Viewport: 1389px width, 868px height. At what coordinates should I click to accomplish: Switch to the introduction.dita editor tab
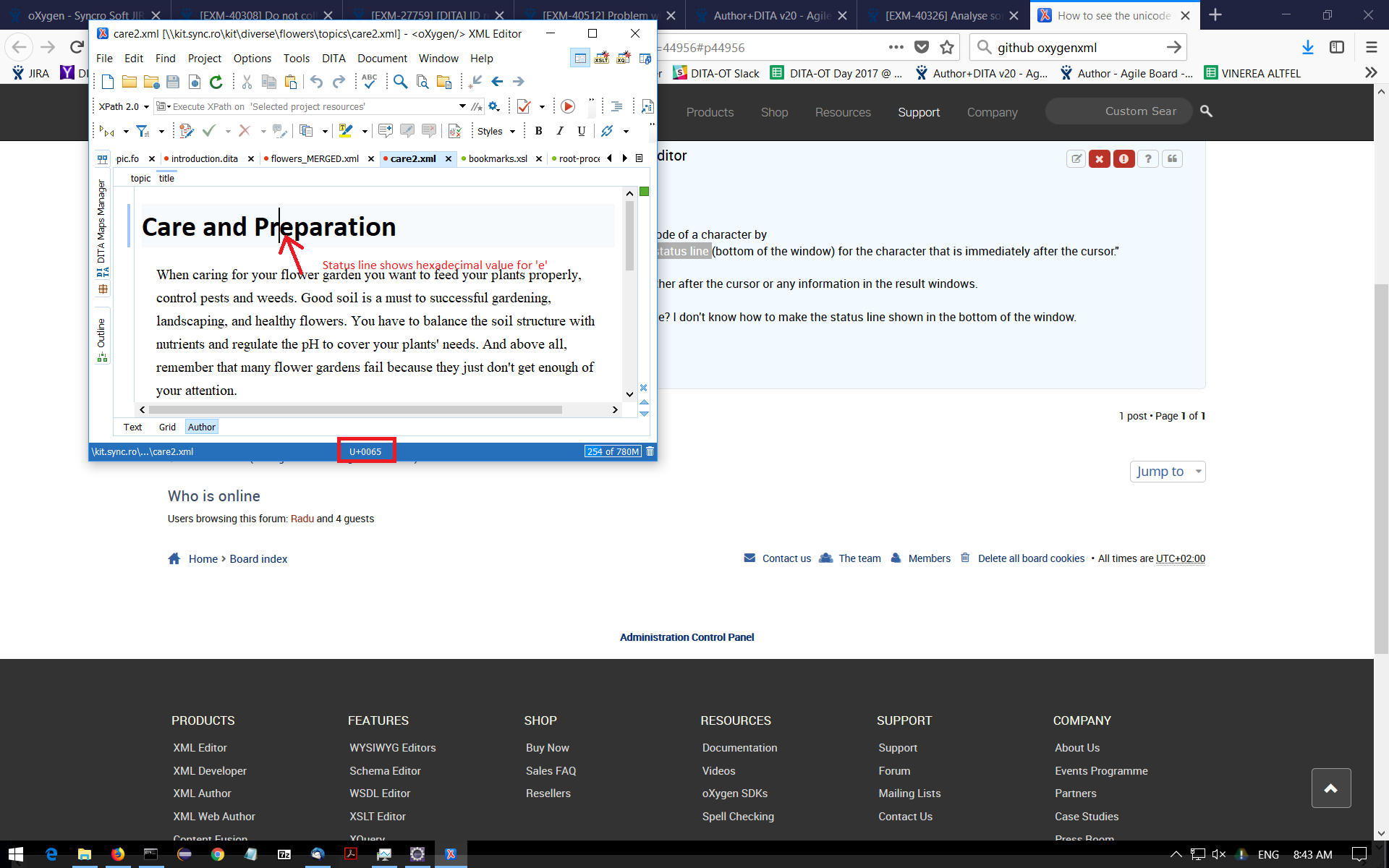(204, 158)
